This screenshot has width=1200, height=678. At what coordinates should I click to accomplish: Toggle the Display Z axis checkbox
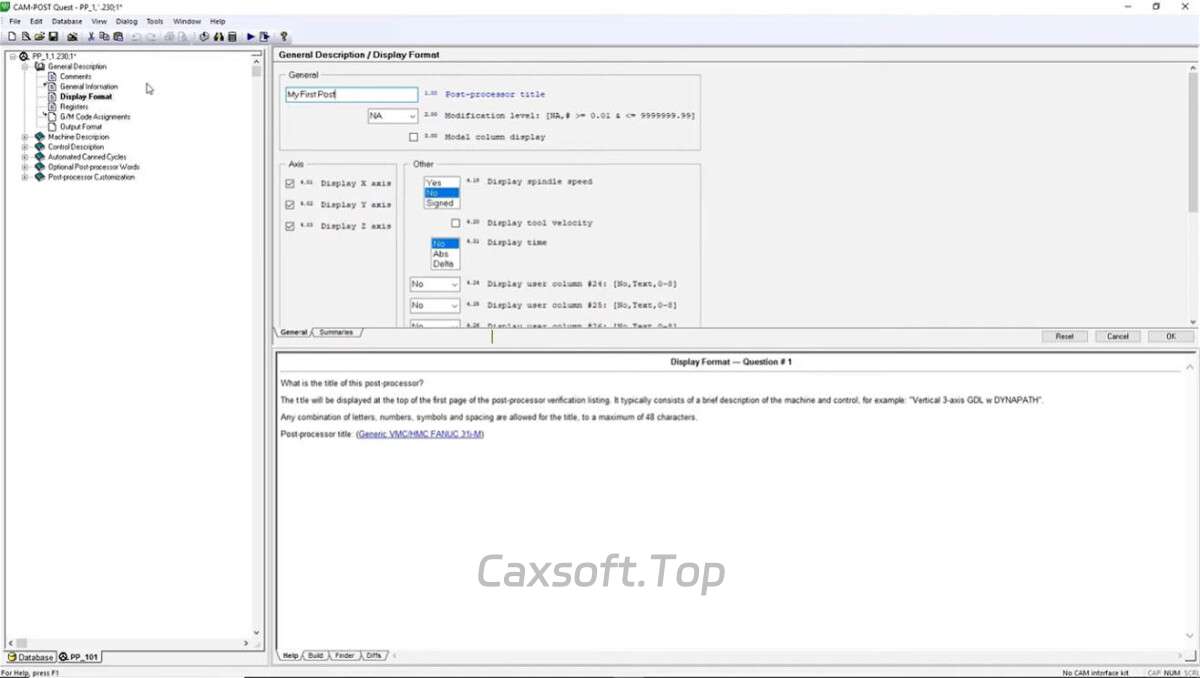tap(290, 226)
